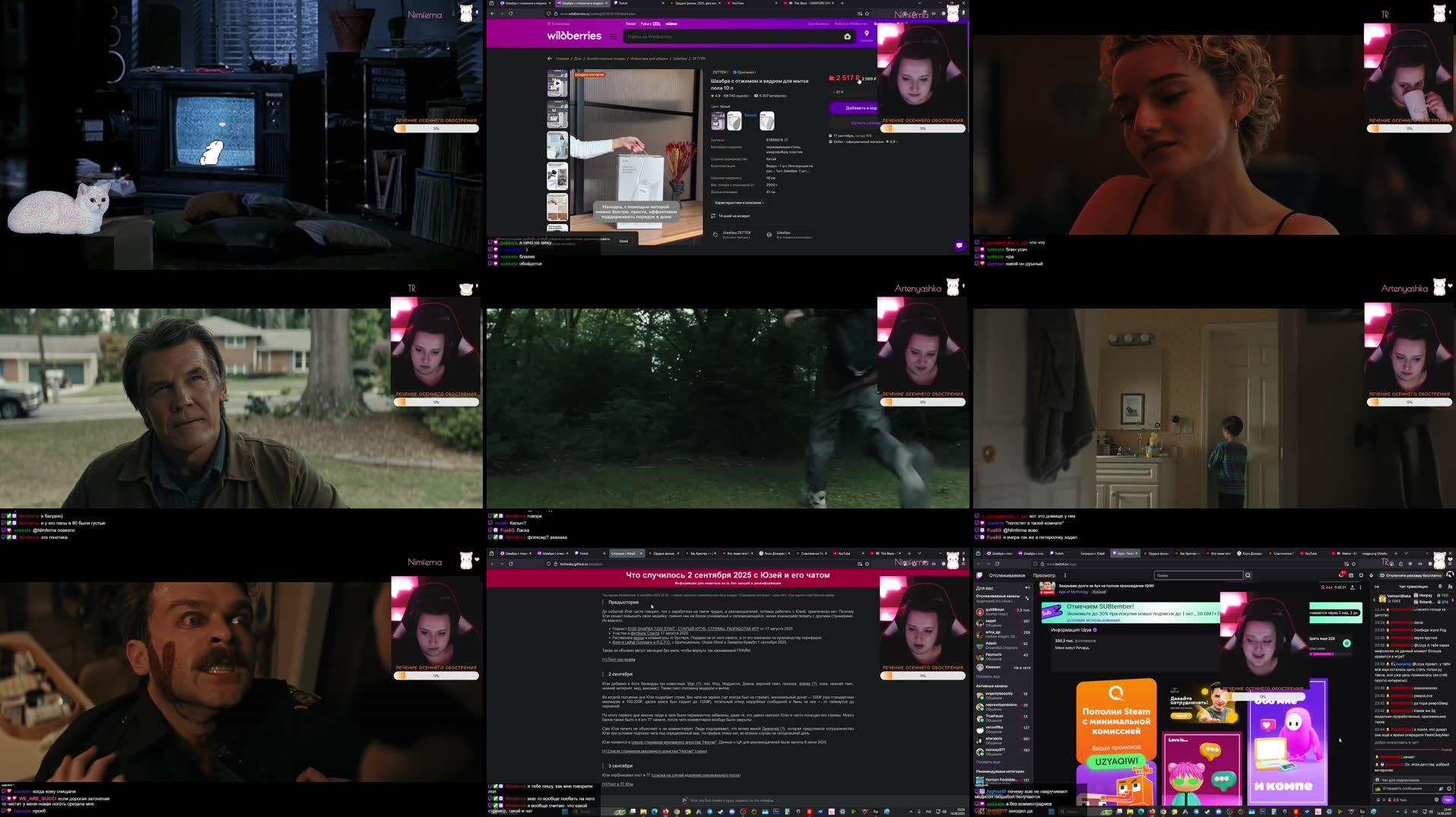The width and height of the screenshot is (1456, 817).
Task: Open the Twitch "Отслеживаемое" tab
Action: coord(1007,575)
